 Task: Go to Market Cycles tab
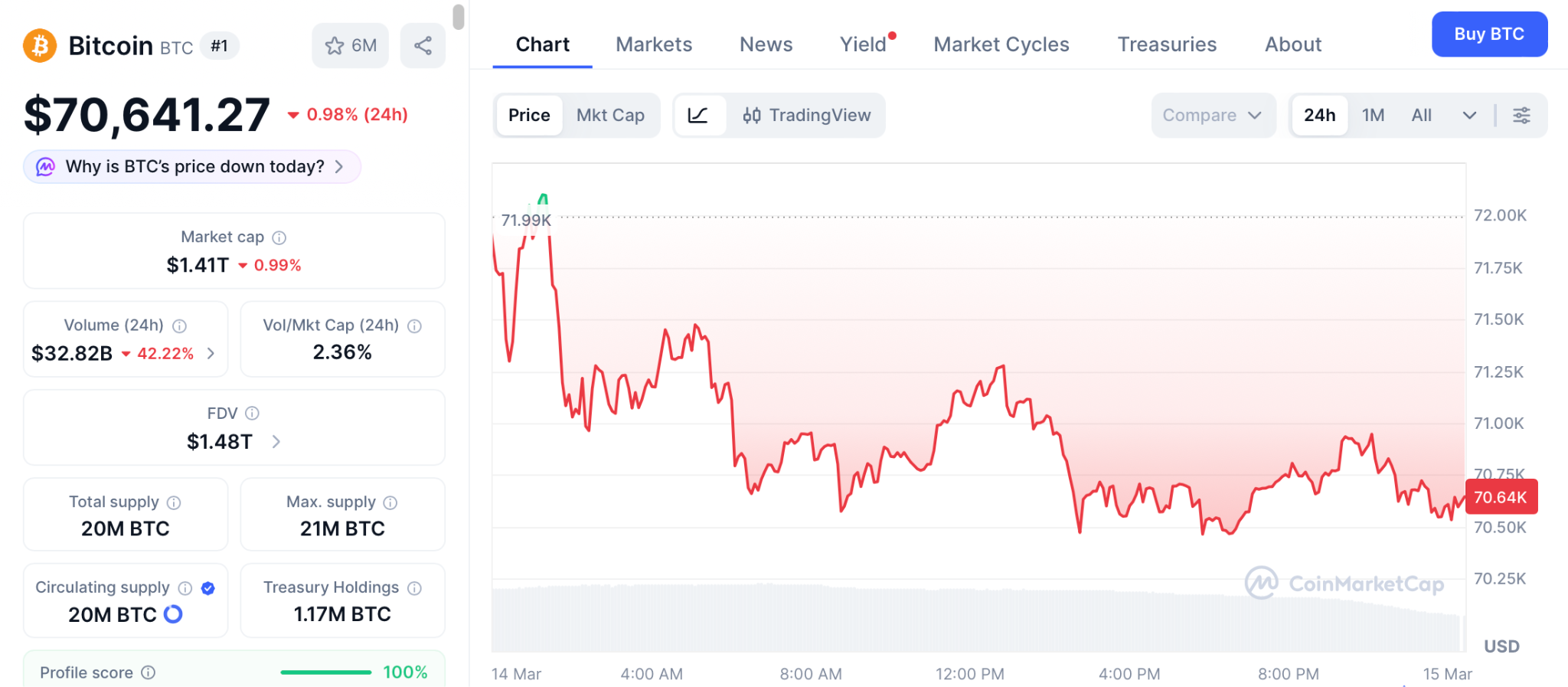coord(1001,44)
